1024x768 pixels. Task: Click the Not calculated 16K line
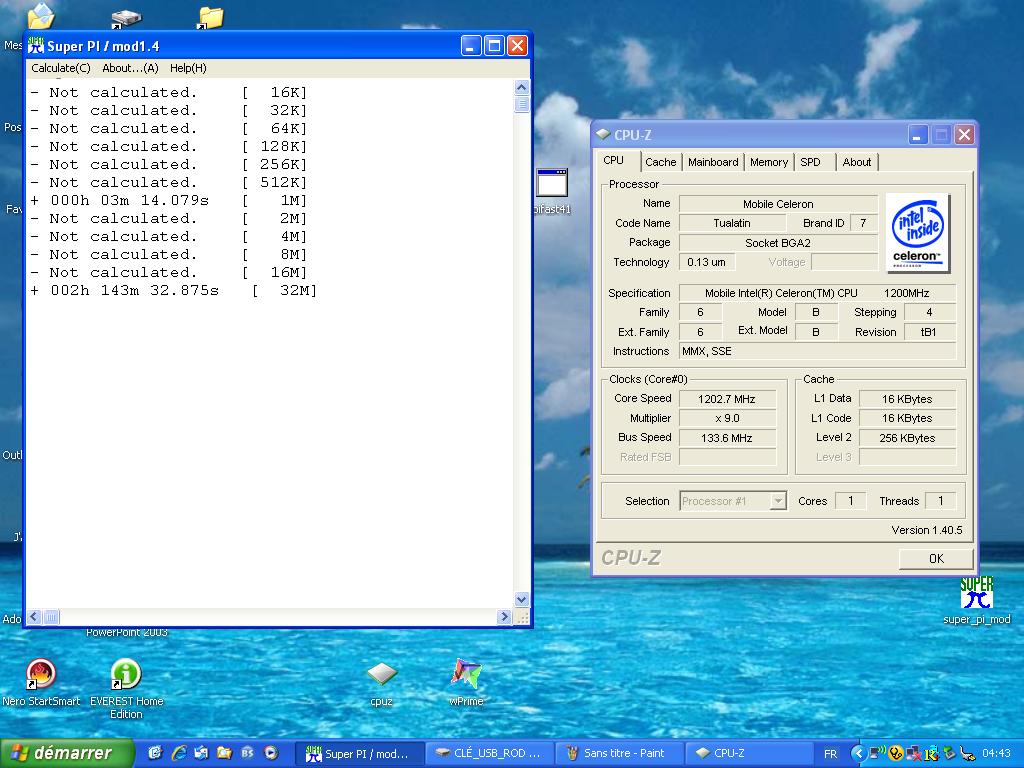click(168, 93)
